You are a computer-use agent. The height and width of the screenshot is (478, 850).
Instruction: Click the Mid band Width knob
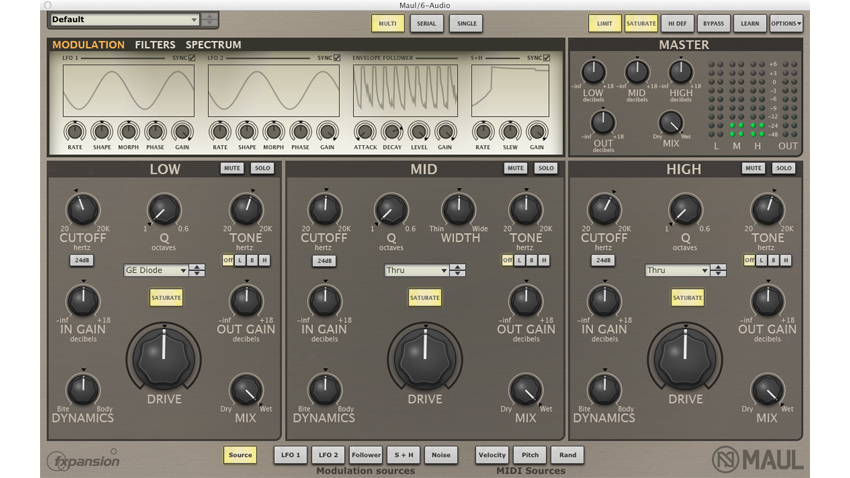[x=459, y=210]
